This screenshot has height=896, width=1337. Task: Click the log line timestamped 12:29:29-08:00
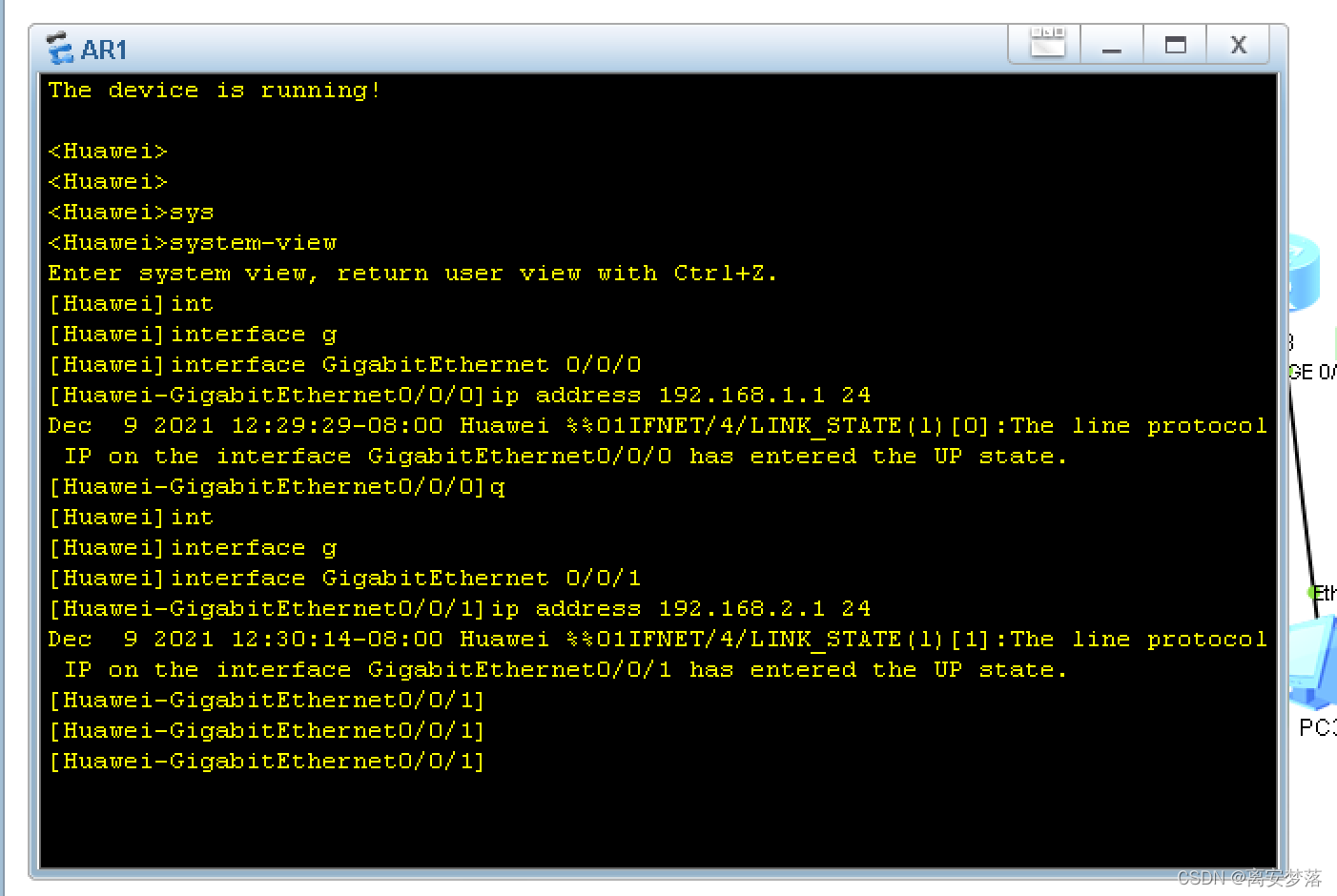click(x=658, y=426)
